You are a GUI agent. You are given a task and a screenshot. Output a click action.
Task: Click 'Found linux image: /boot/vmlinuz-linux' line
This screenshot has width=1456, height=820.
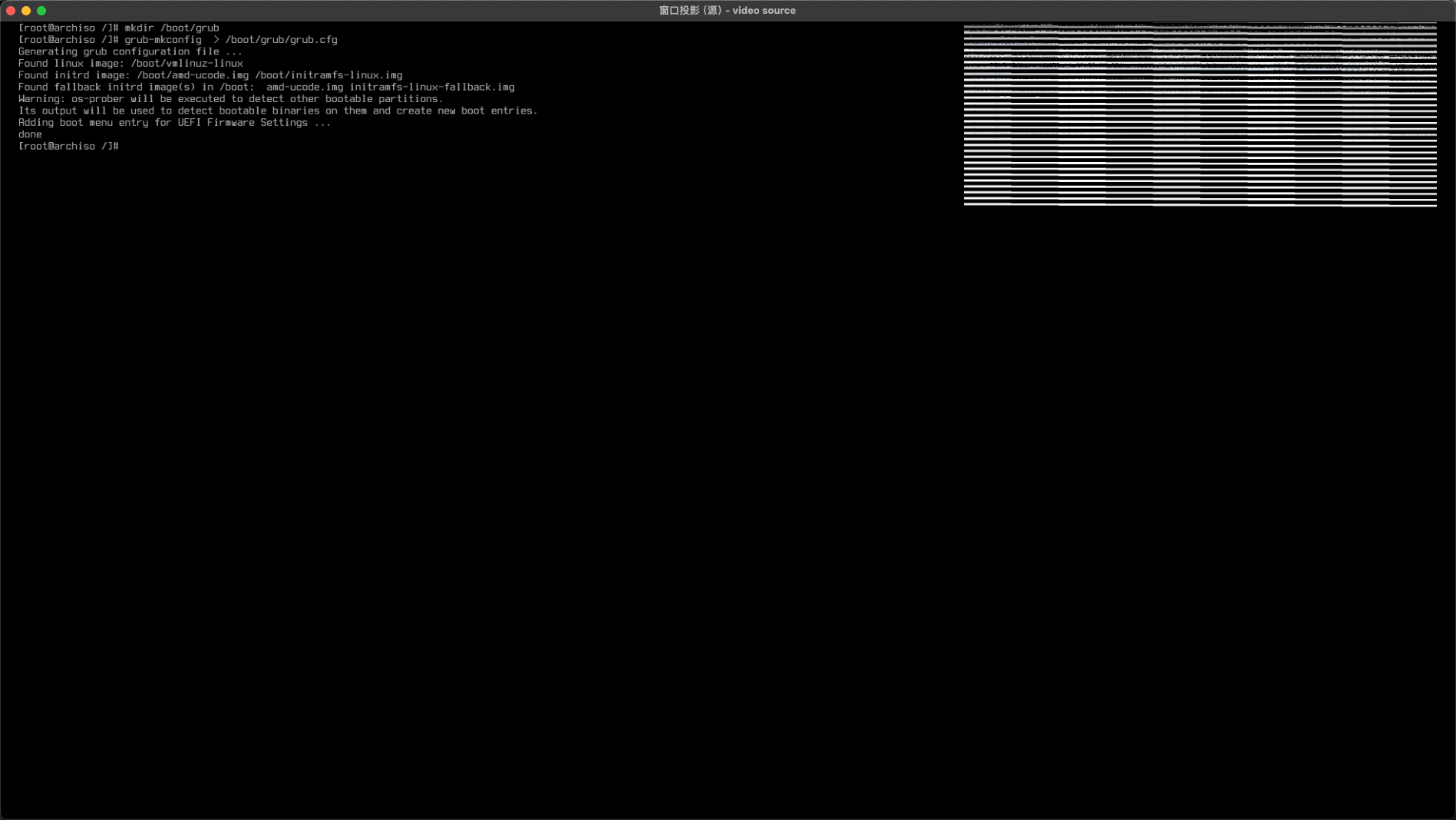click(130, 64)
